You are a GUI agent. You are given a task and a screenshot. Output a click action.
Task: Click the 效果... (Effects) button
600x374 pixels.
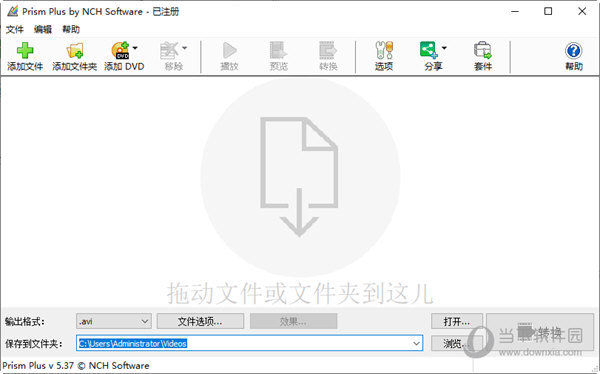point(293,321)
